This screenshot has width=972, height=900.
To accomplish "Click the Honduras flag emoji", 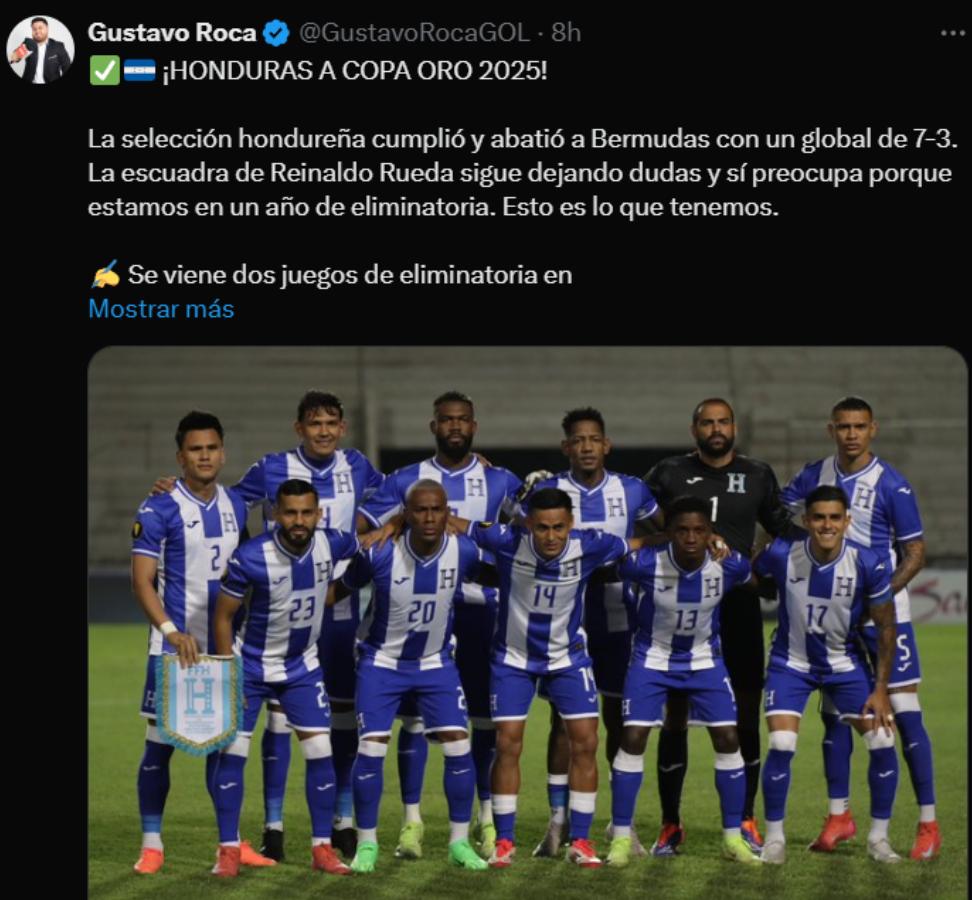I will coord(139,71).
